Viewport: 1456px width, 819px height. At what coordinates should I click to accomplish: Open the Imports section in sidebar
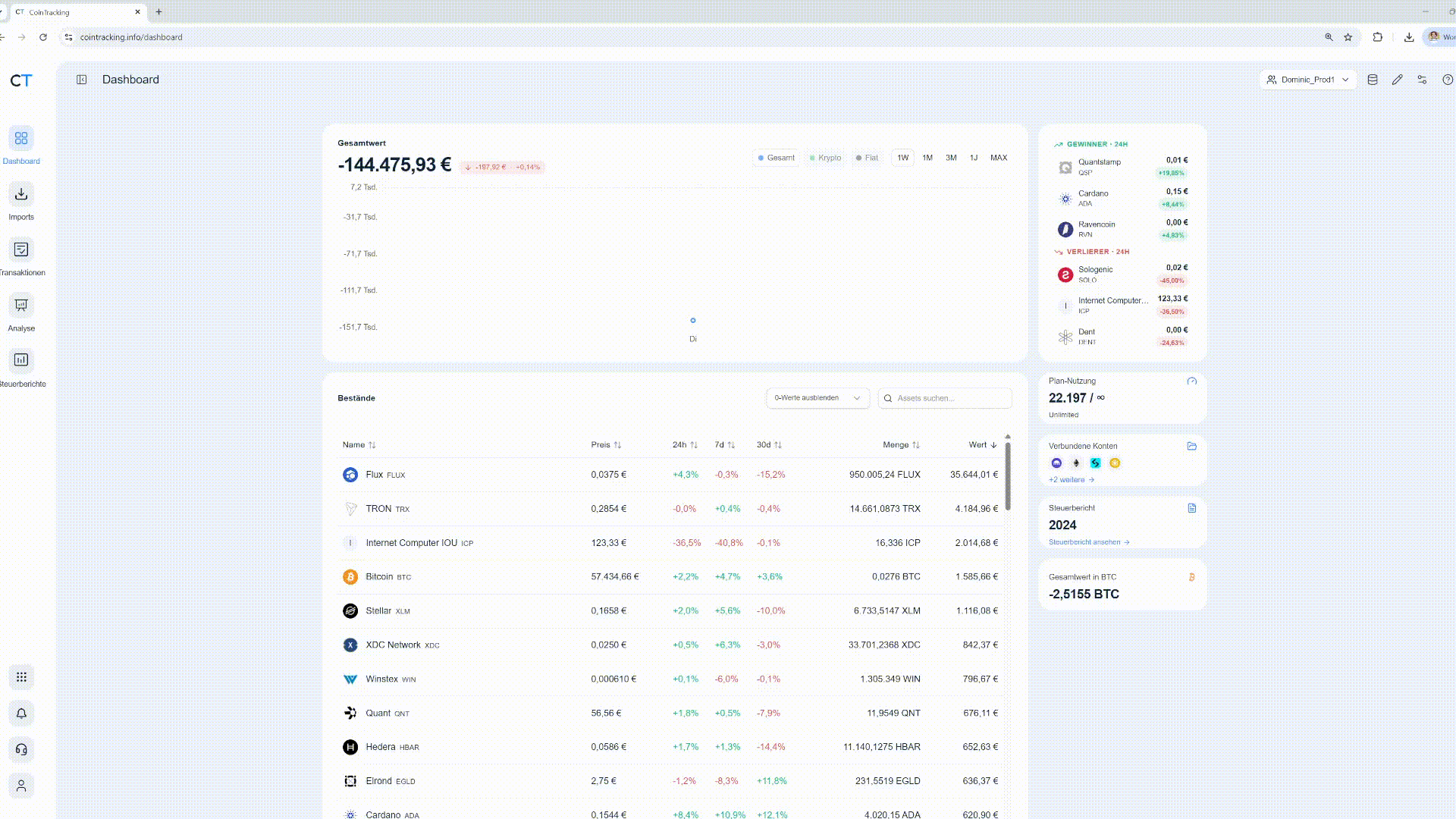21,194
